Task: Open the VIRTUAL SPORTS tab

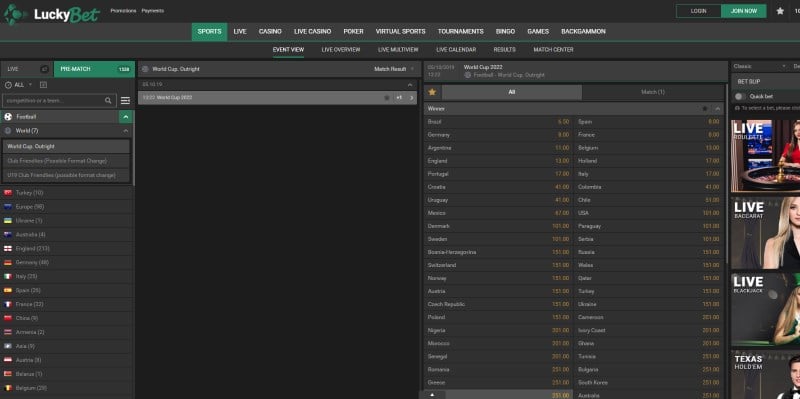Action: click(x=401, y=32)
